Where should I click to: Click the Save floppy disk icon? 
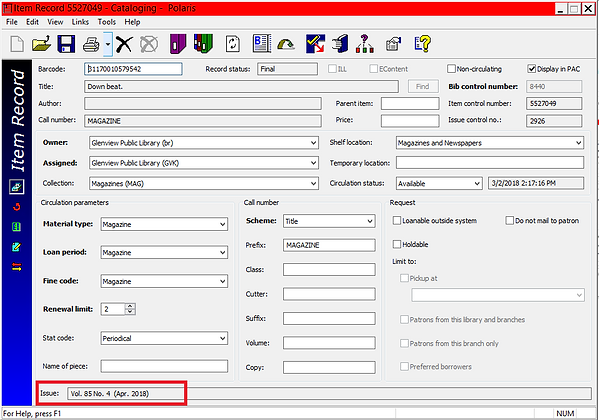click(x=66, y=44)
